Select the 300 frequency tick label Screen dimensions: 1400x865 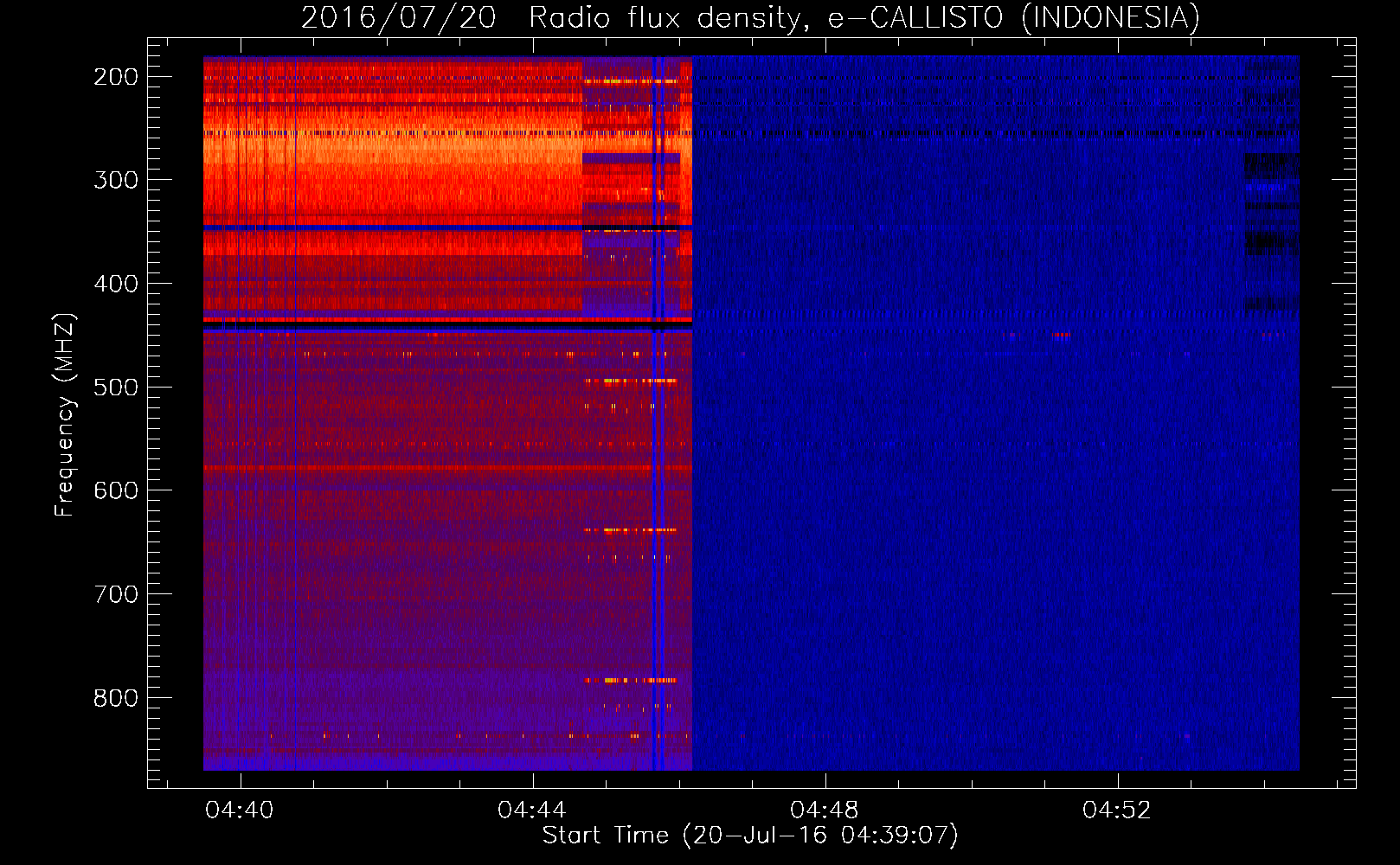116,180
